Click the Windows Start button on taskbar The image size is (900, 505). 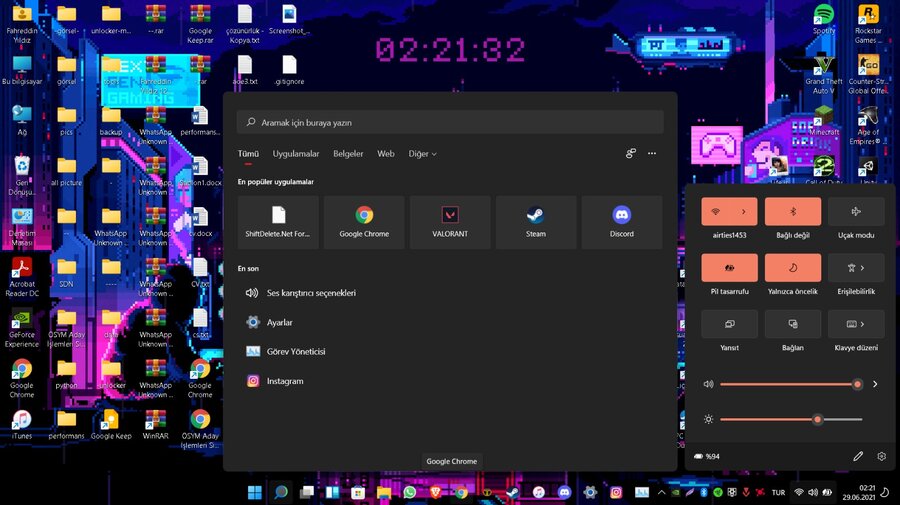click(x=255, y=492)
